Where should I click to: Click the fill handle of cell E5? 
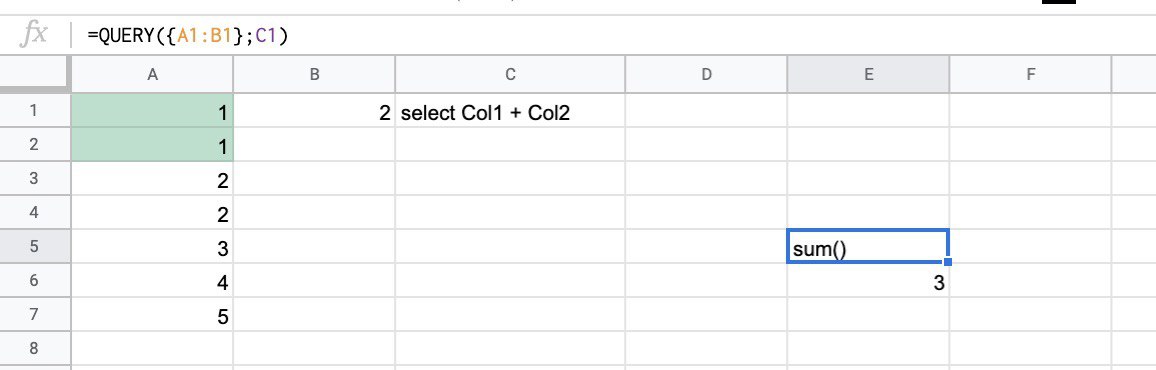948,262
